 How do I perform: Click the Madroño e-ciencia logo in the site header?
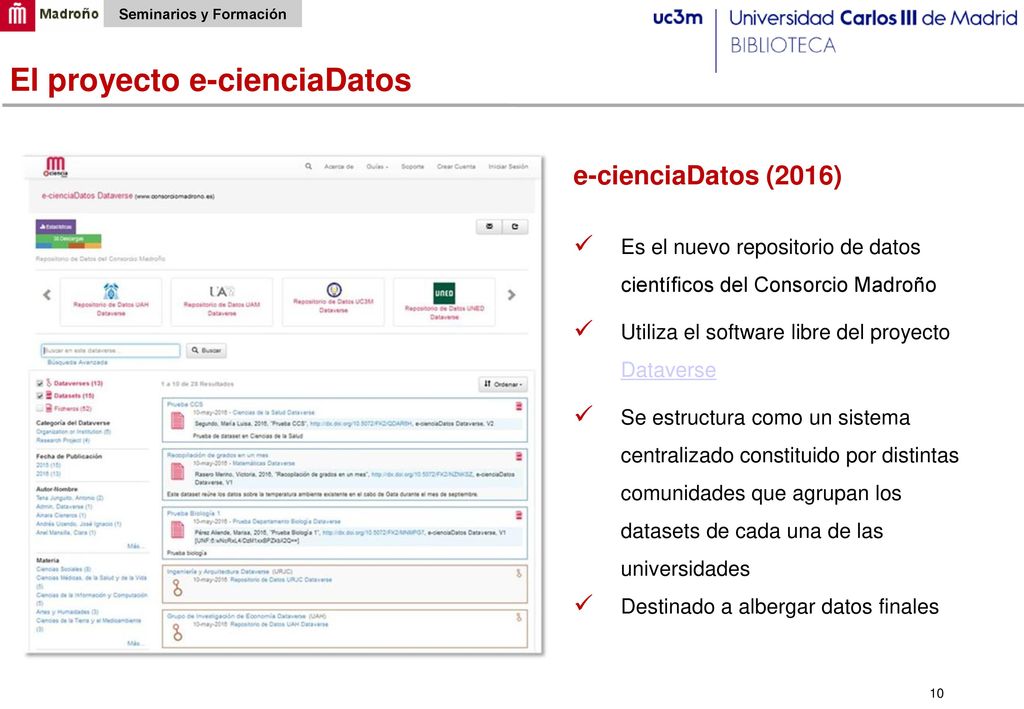coord(56,166)
